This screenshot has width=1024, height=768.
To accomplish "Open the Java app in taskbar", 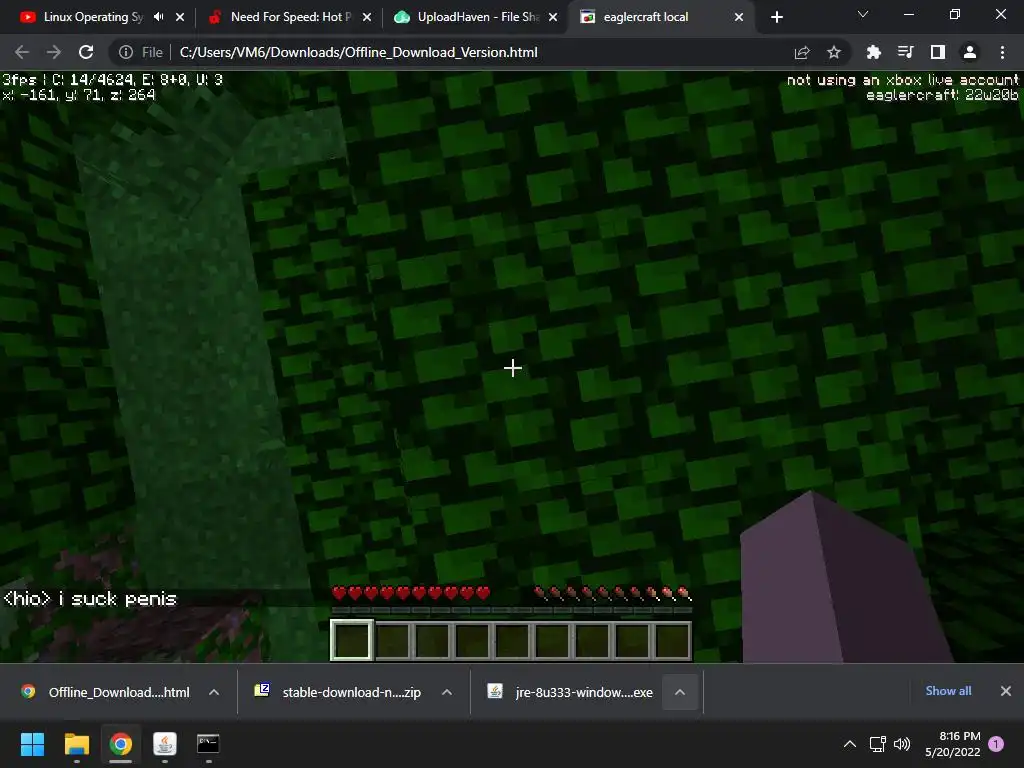I will [x=165, y=744].
